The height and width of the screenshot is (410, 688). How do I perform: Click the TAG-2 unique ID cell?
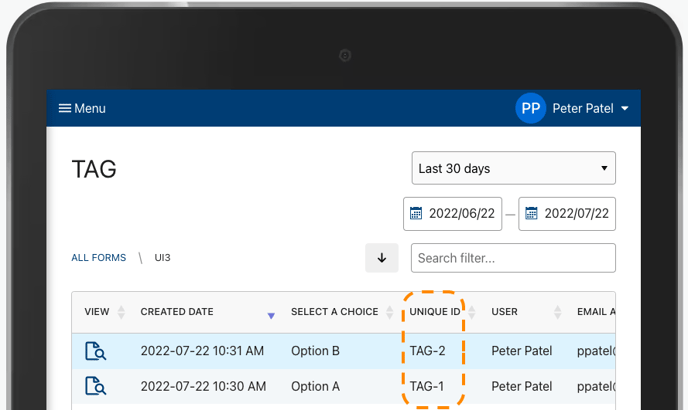pos(427,351)
